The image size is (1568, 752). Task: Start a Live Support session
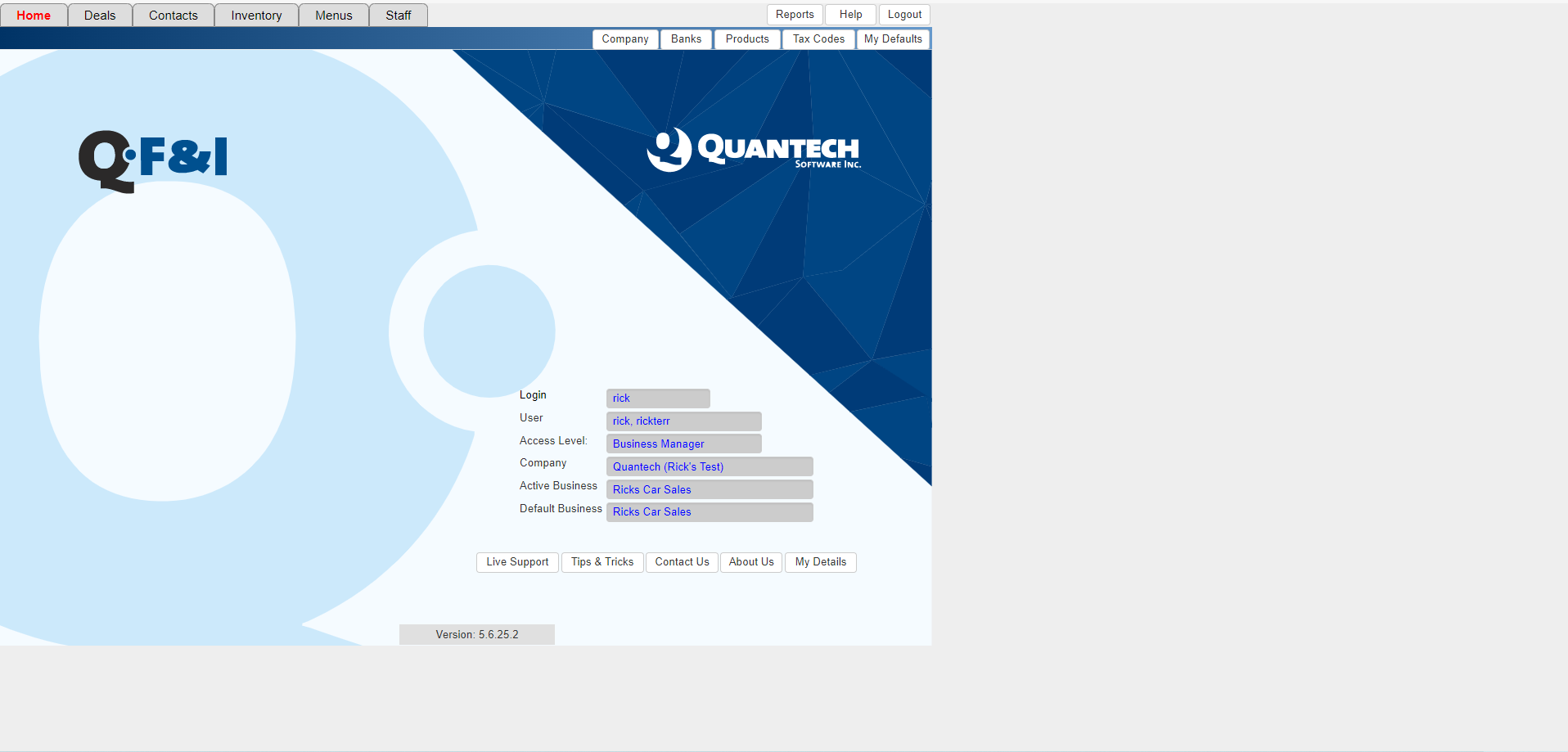click(x=516, y=562)
